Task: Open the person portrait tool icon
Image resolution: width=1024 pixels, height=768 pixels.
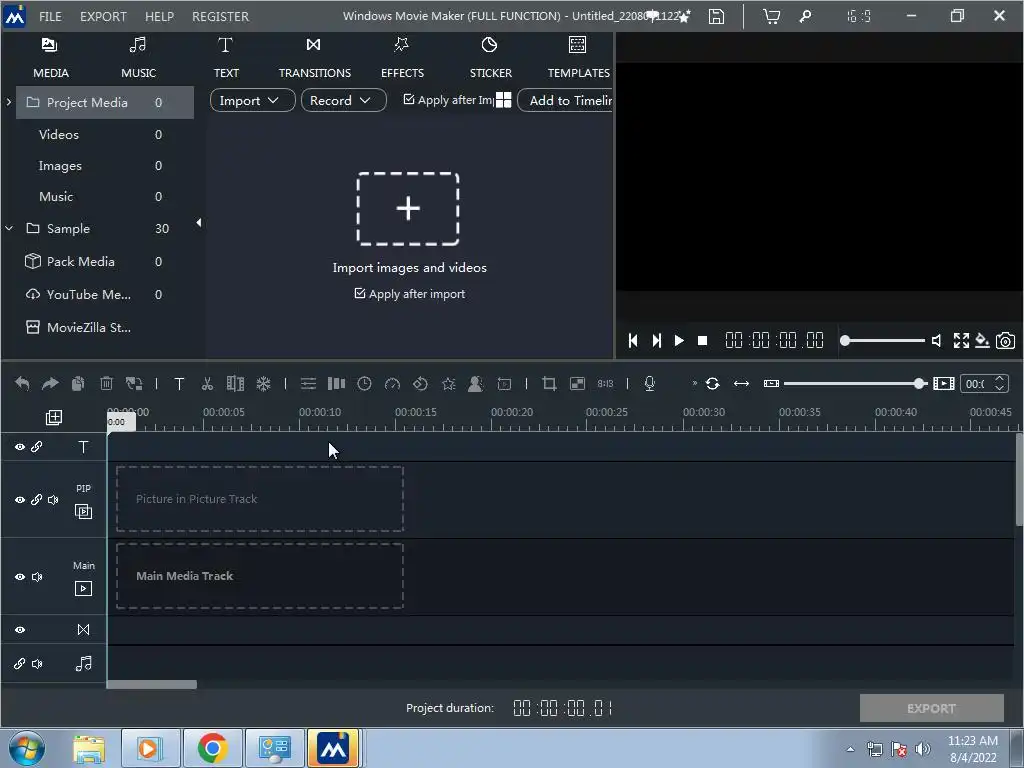Action: [x=475, y=383]
